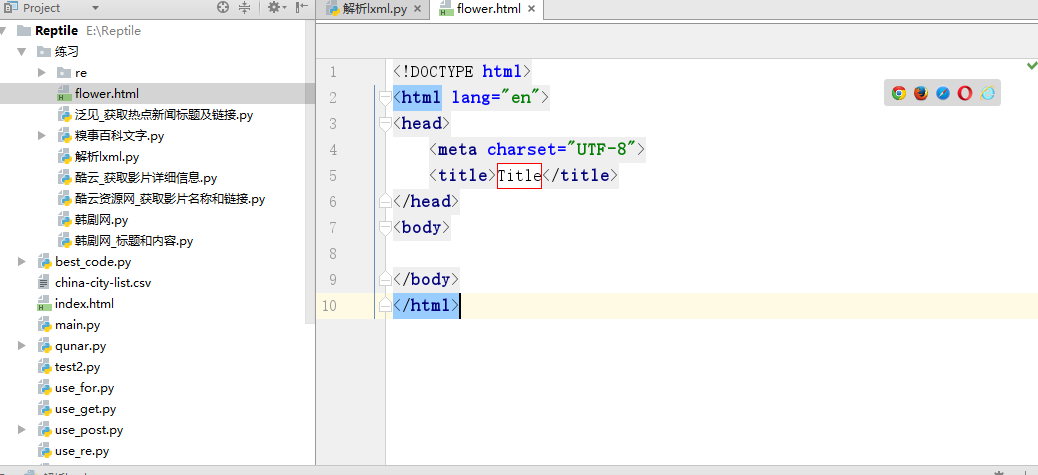Open the Project panel gear settings

273,8
